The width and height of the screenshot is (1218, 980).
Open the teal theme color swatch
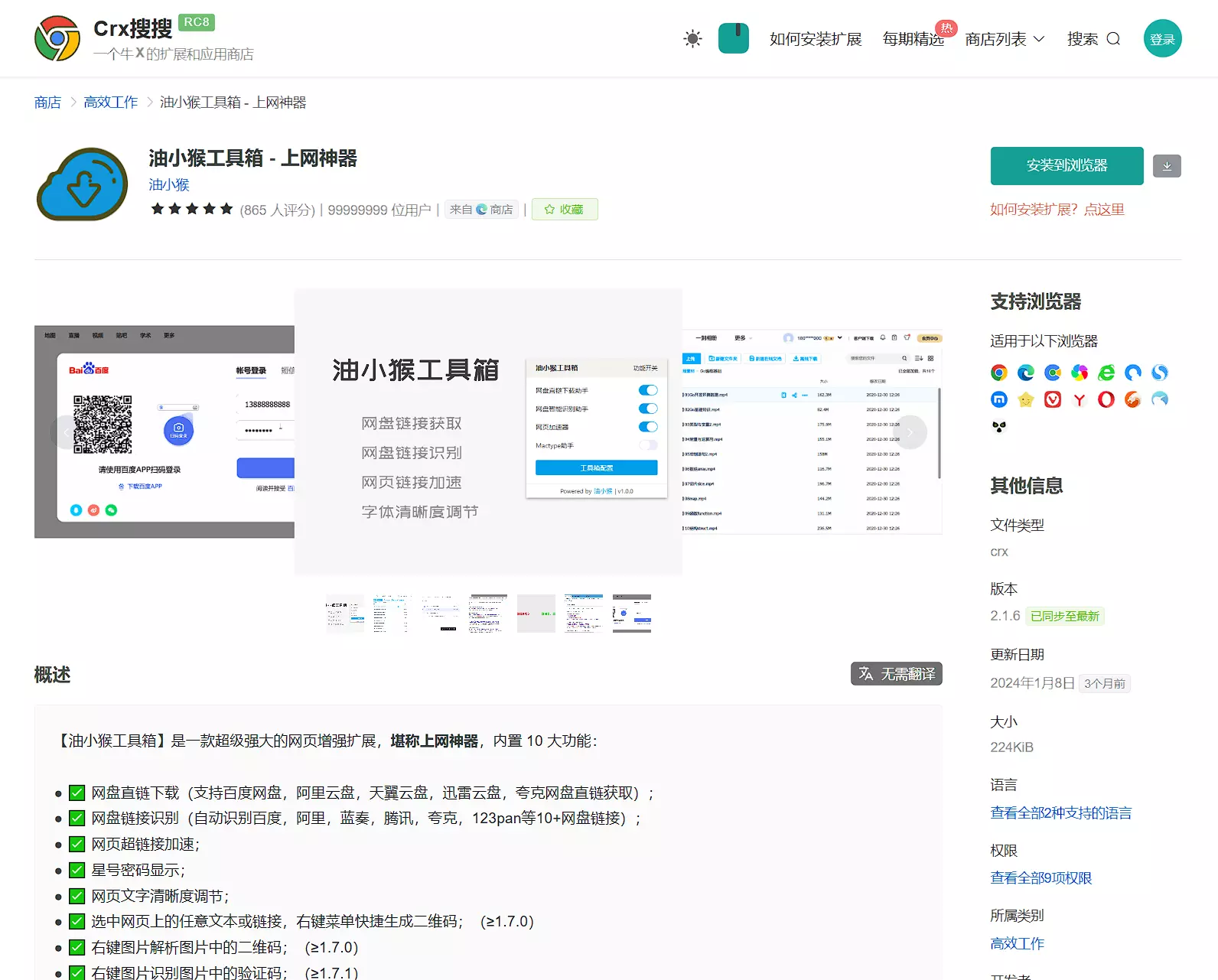pos(733,39)
